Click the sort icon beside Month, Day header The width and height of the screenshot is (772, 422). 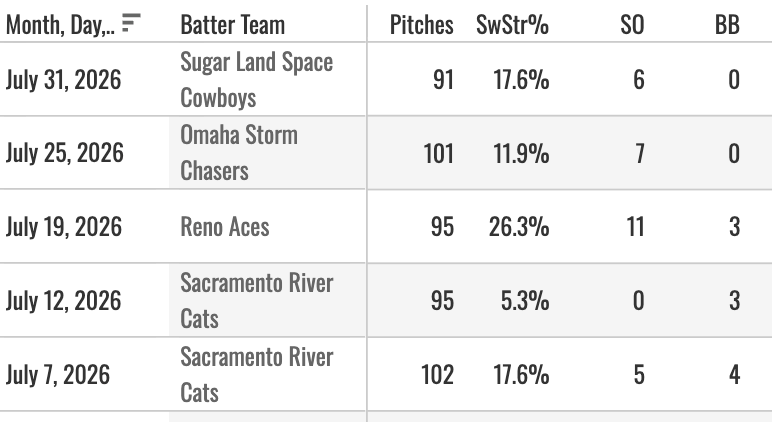click(x=131, y=23)
